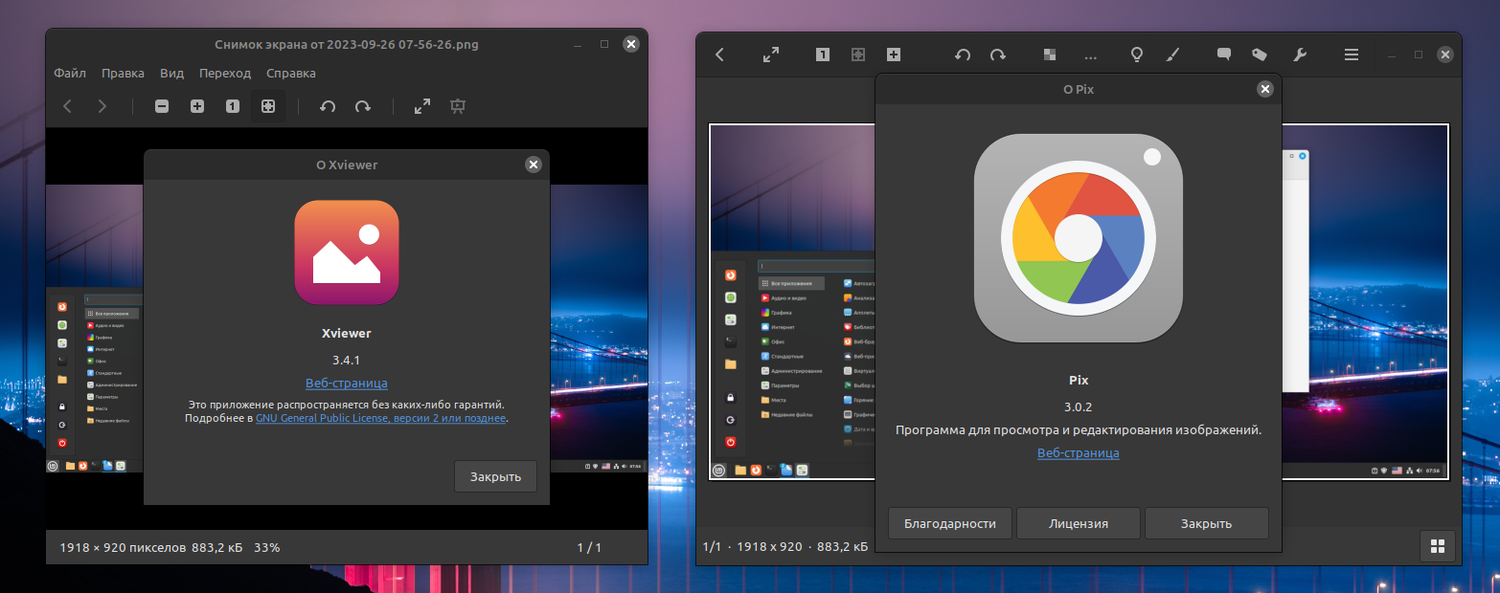The width and height of the screenshot is (1500, 593).
Task: Set 1:1 zoom in Pix header bar
Action: point(822,55)
